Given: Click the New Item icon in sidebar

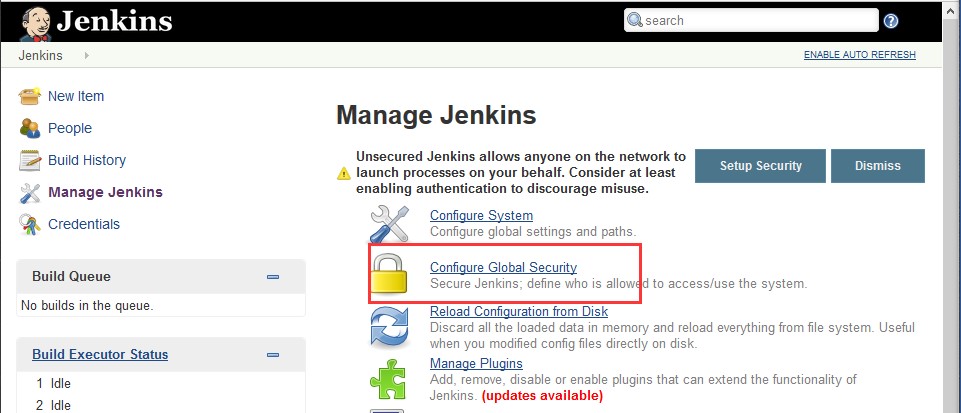Looking at the screenshot, I should pos(30,97).
